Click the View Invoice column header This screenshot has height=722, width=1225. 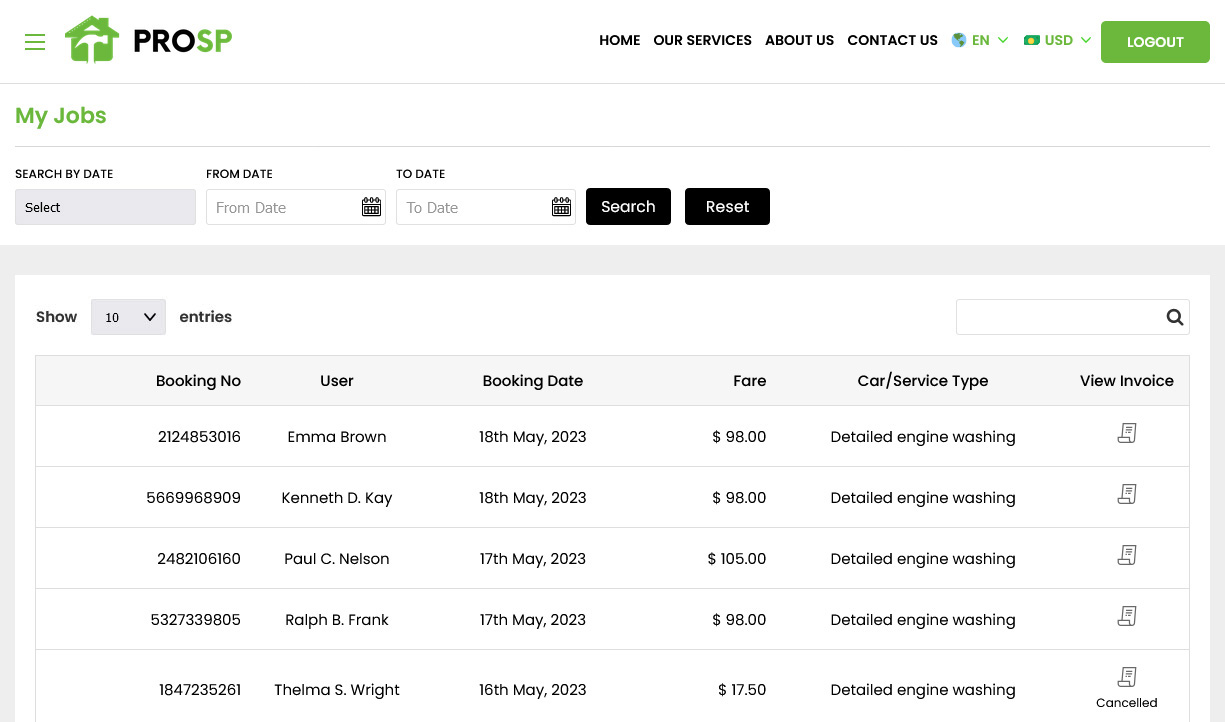pos(1127,381)
